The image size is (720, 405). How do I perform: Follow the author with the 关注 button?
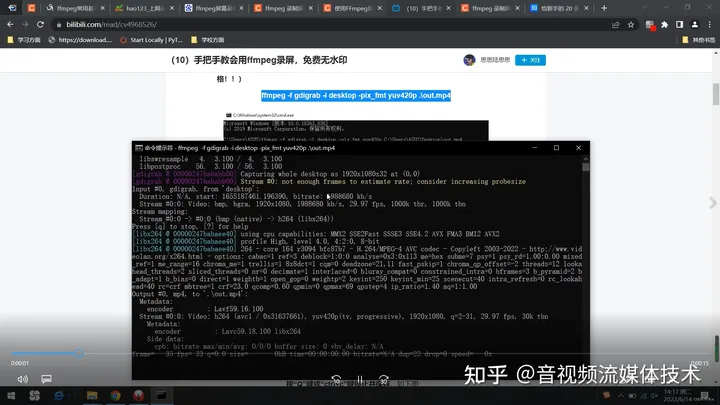(530, 60)
